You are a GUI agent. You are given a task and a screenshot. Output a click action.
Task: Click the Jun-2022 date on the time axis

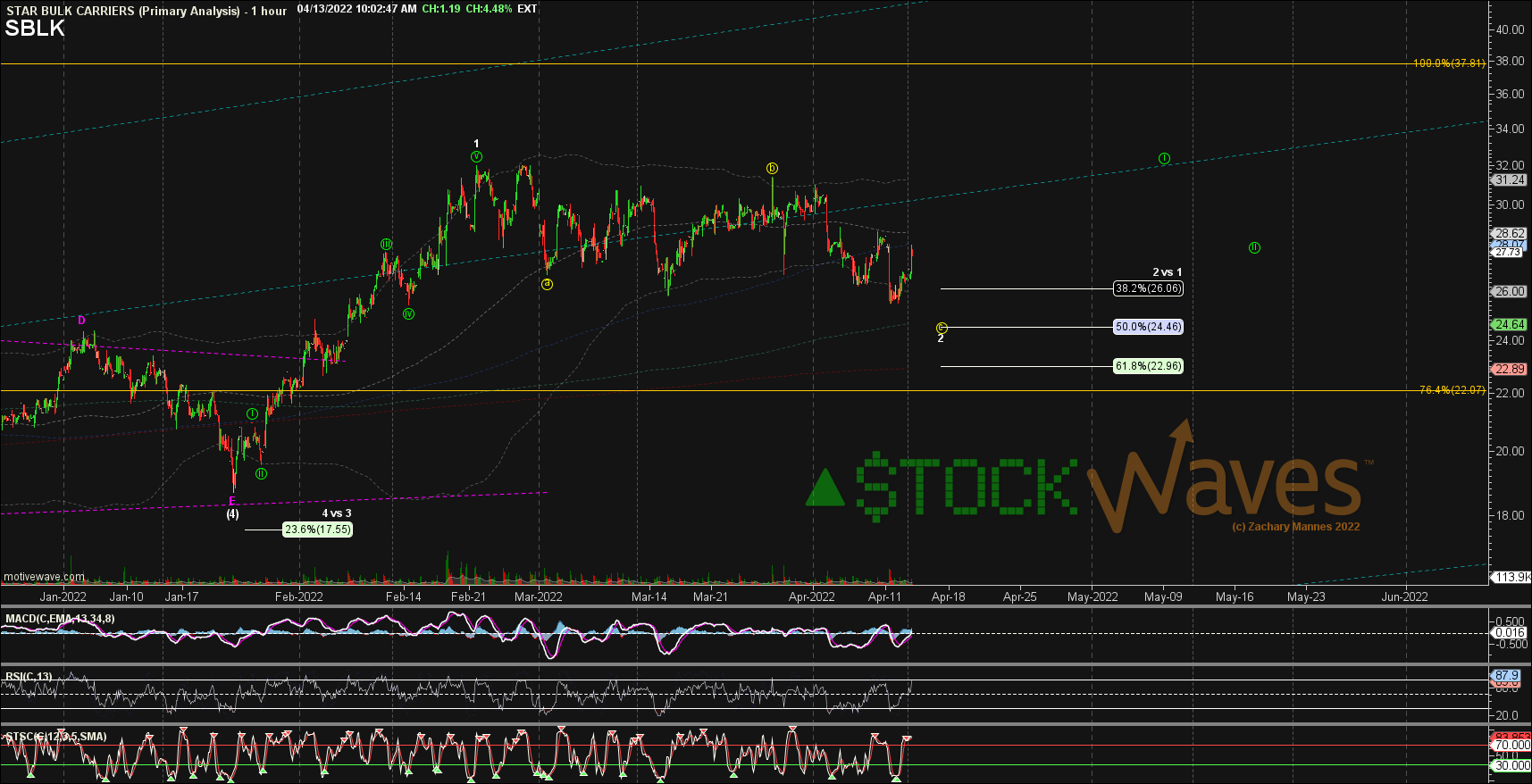pyautogui.click(x=1404, y=596)
